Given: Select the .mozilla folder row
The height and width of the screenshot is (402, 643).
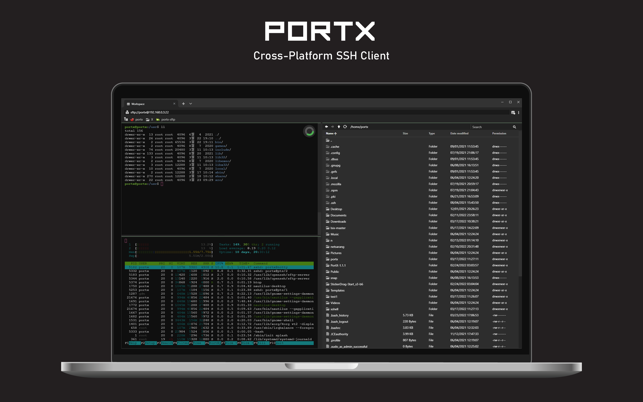Looking at the screenshot, I should 421,184.
